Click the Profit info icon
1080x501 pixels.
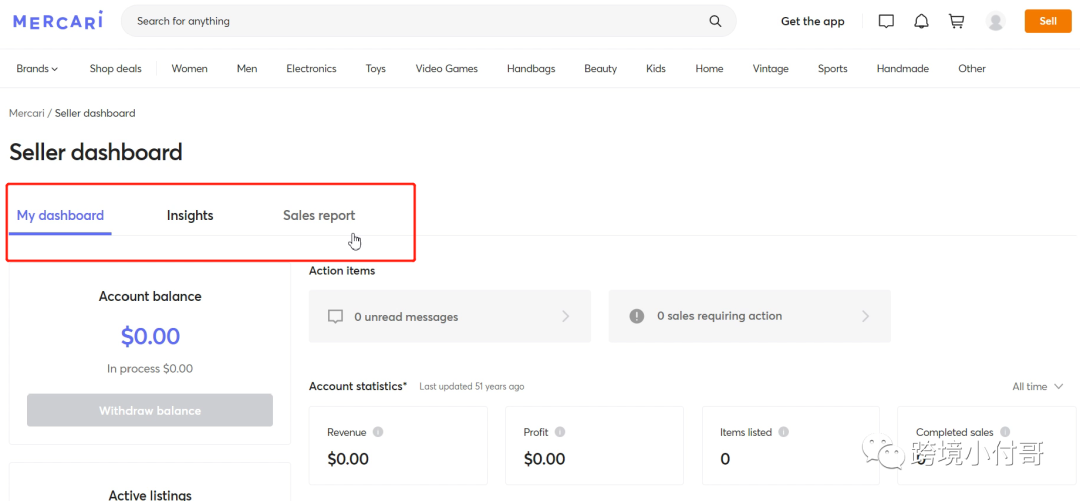(560, 432)
